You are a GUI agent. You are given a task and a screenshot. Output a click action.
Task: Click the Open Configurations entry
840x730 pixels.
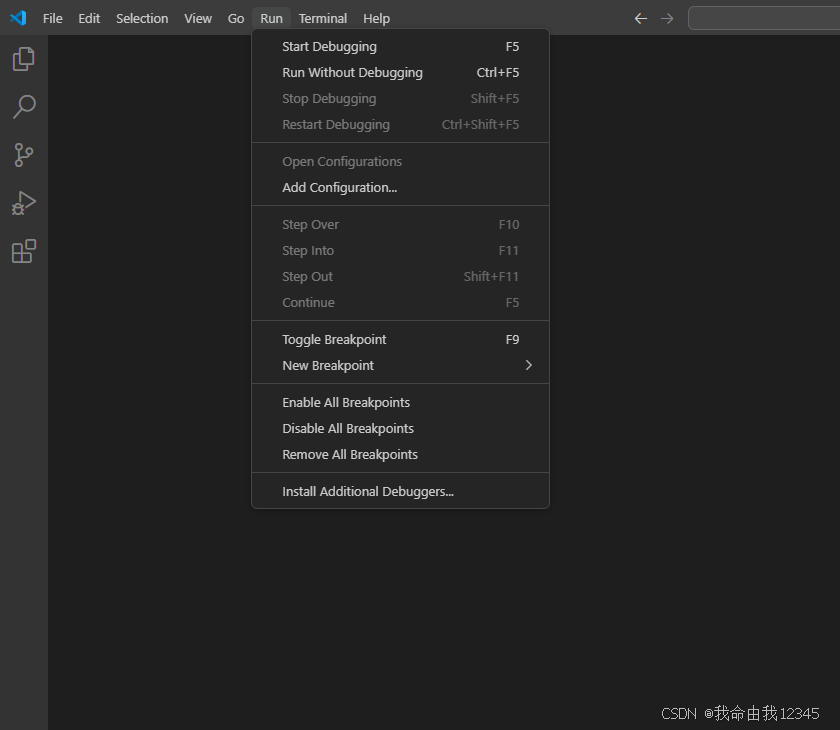pos(400,161)
